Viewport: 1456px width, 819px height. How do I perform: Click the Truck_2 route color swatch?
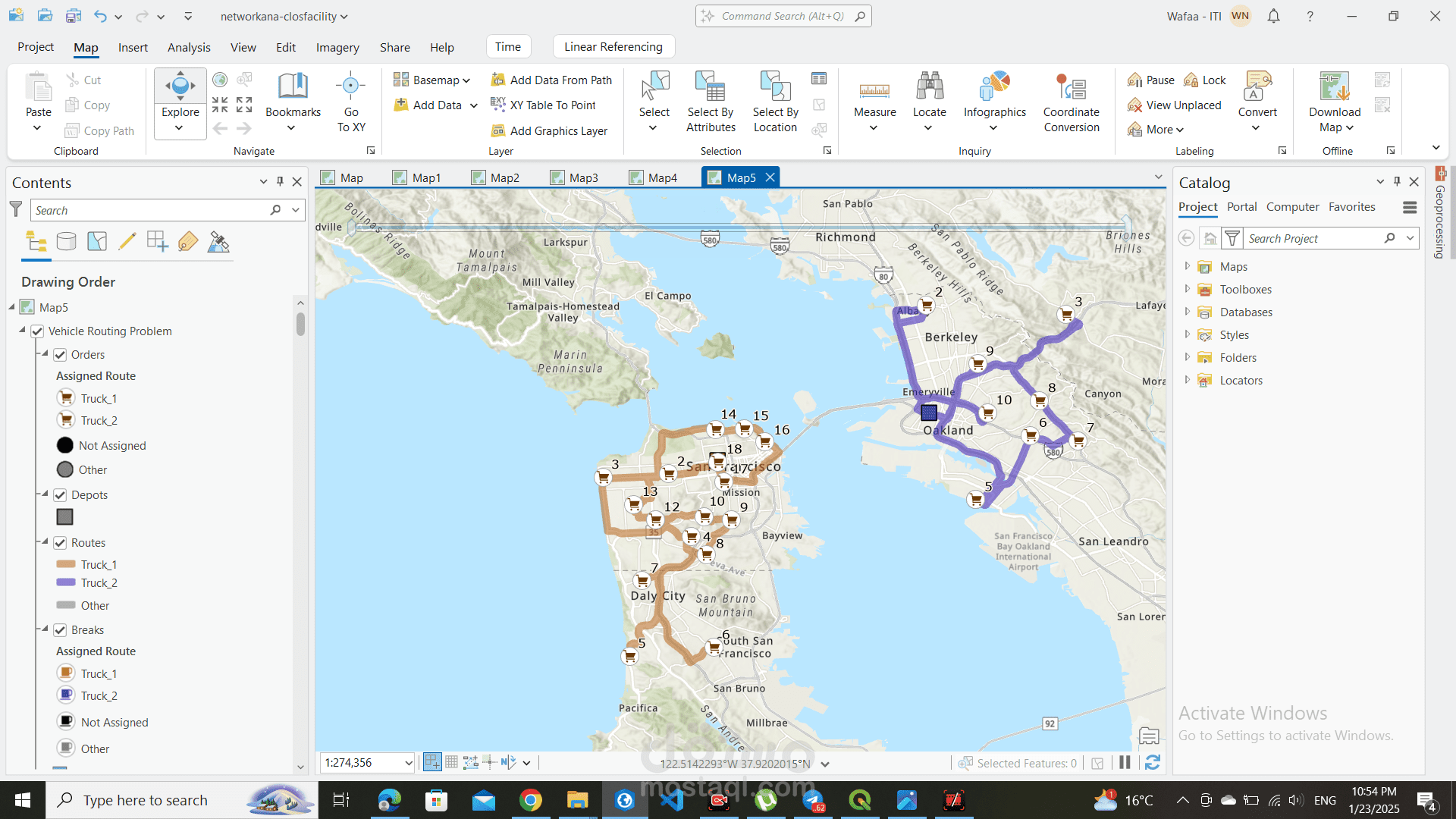point(66,582)
